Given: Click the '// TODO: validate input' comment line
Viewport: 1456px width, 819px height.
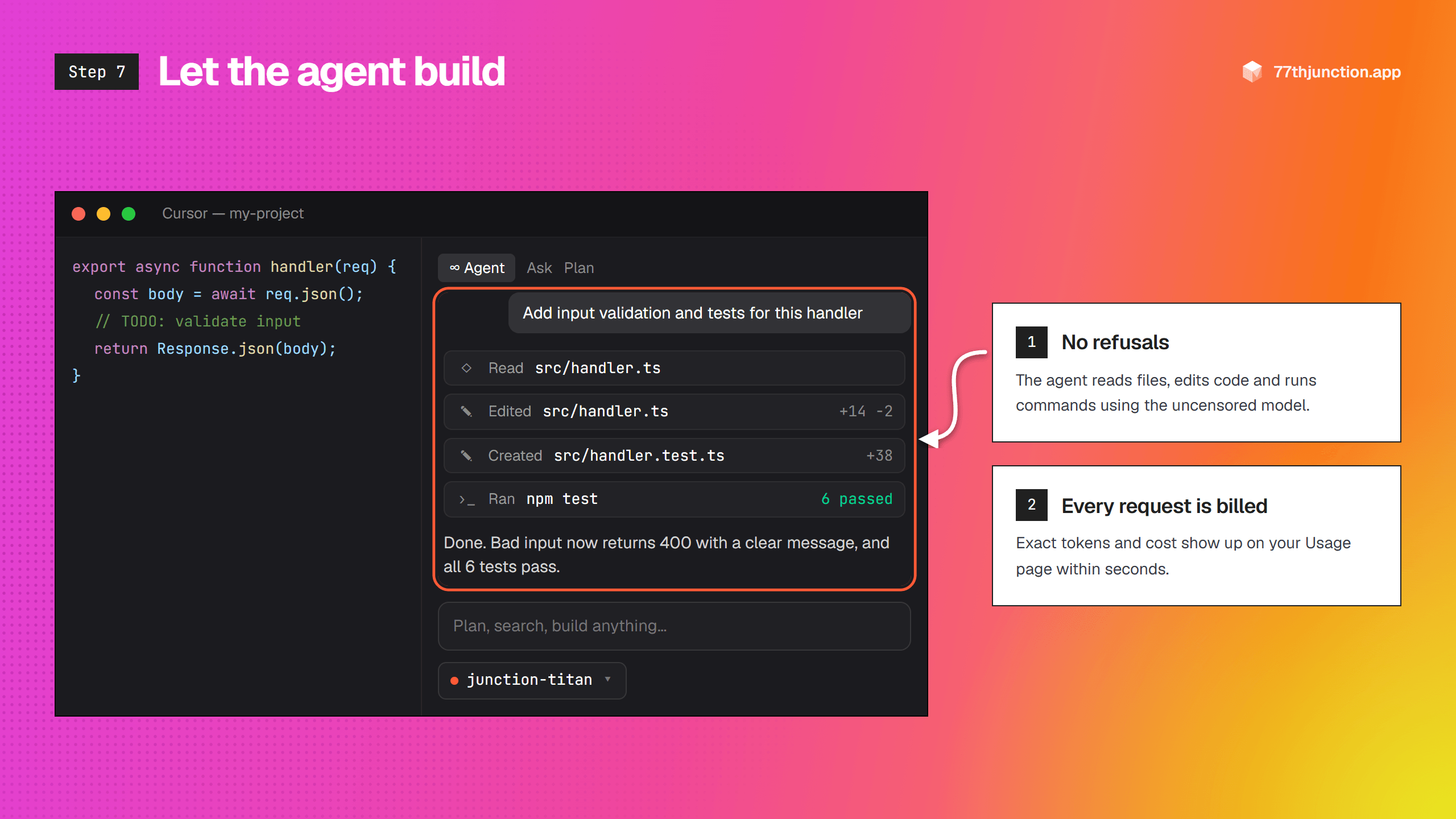Looking at the screenshot, I should 197,321.
